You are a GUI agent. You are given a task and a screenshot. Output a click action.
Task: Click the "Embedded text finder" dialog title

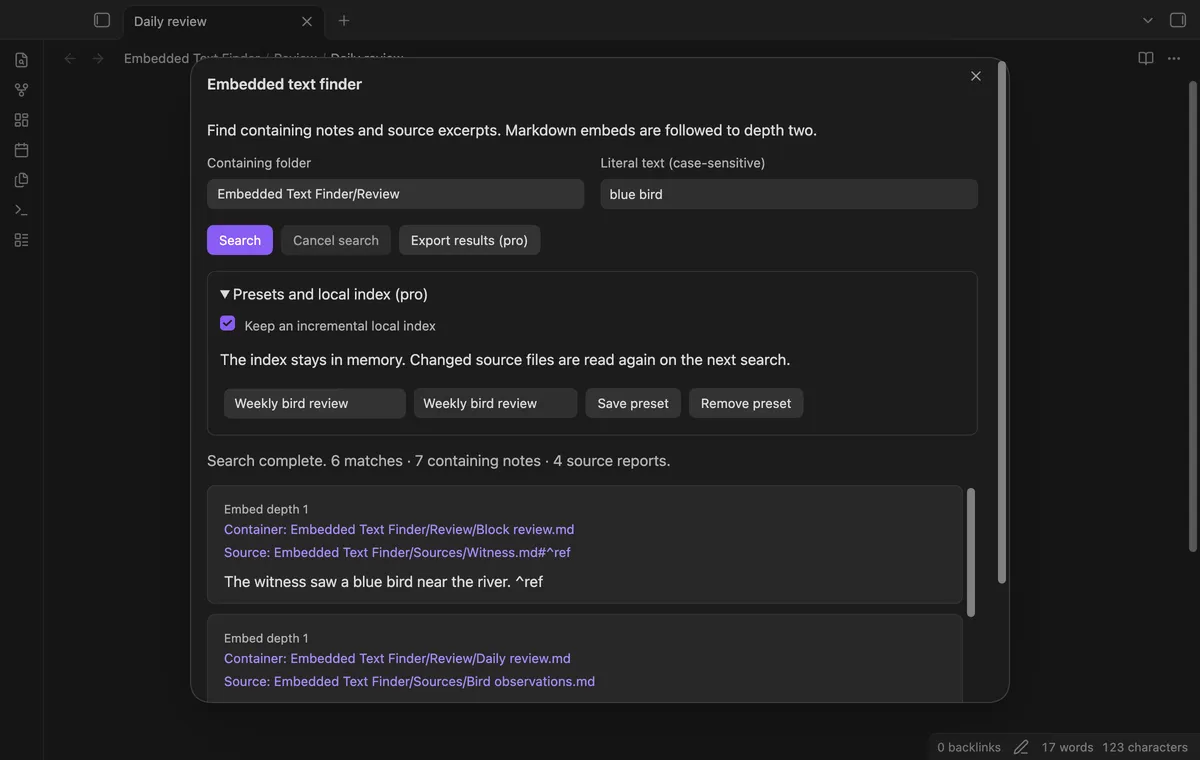click(284, 84)
